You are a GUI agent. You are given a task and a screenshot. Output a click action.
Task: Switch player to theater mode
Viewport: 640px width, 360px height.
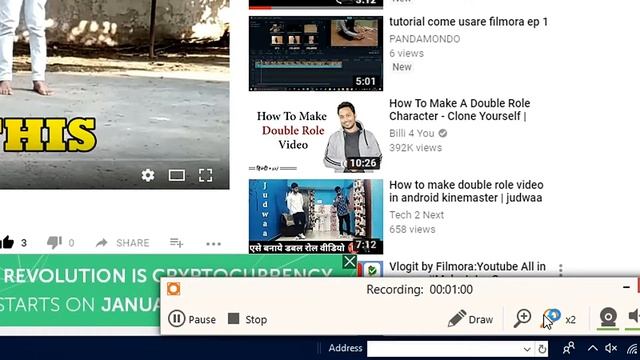177,176
